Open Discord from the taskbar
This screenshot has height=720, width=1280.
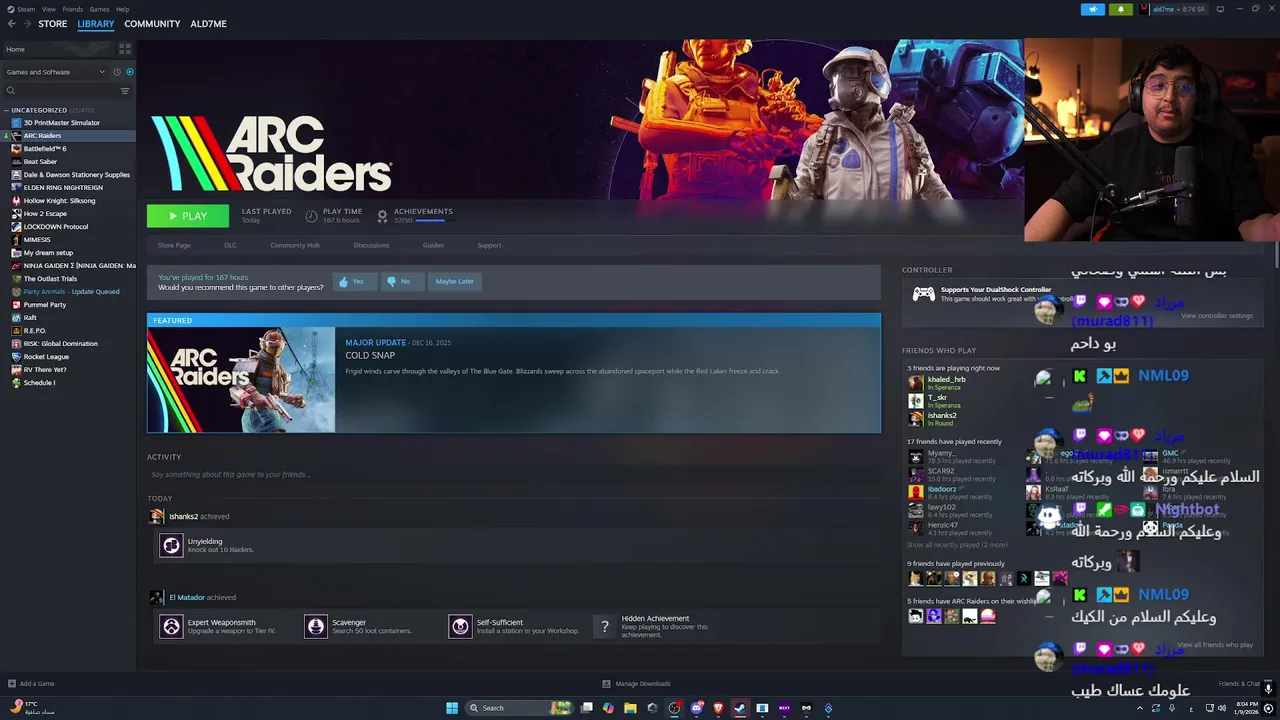(x=696, y=708)
